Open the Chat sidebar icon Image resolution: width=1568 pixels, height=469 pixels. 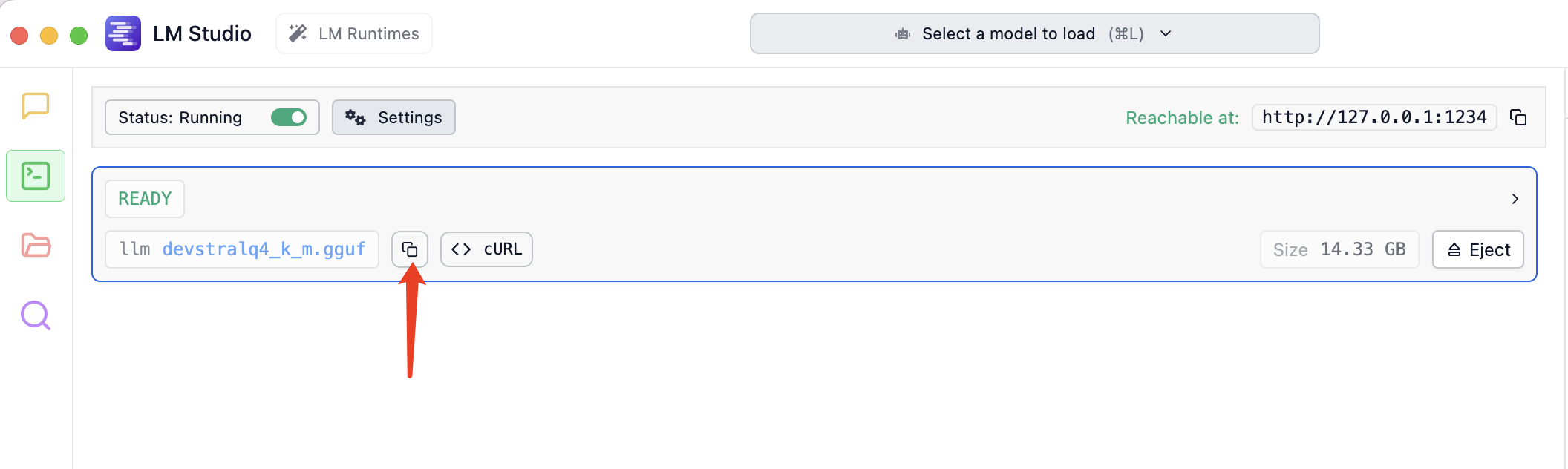[x=36, y=106]
